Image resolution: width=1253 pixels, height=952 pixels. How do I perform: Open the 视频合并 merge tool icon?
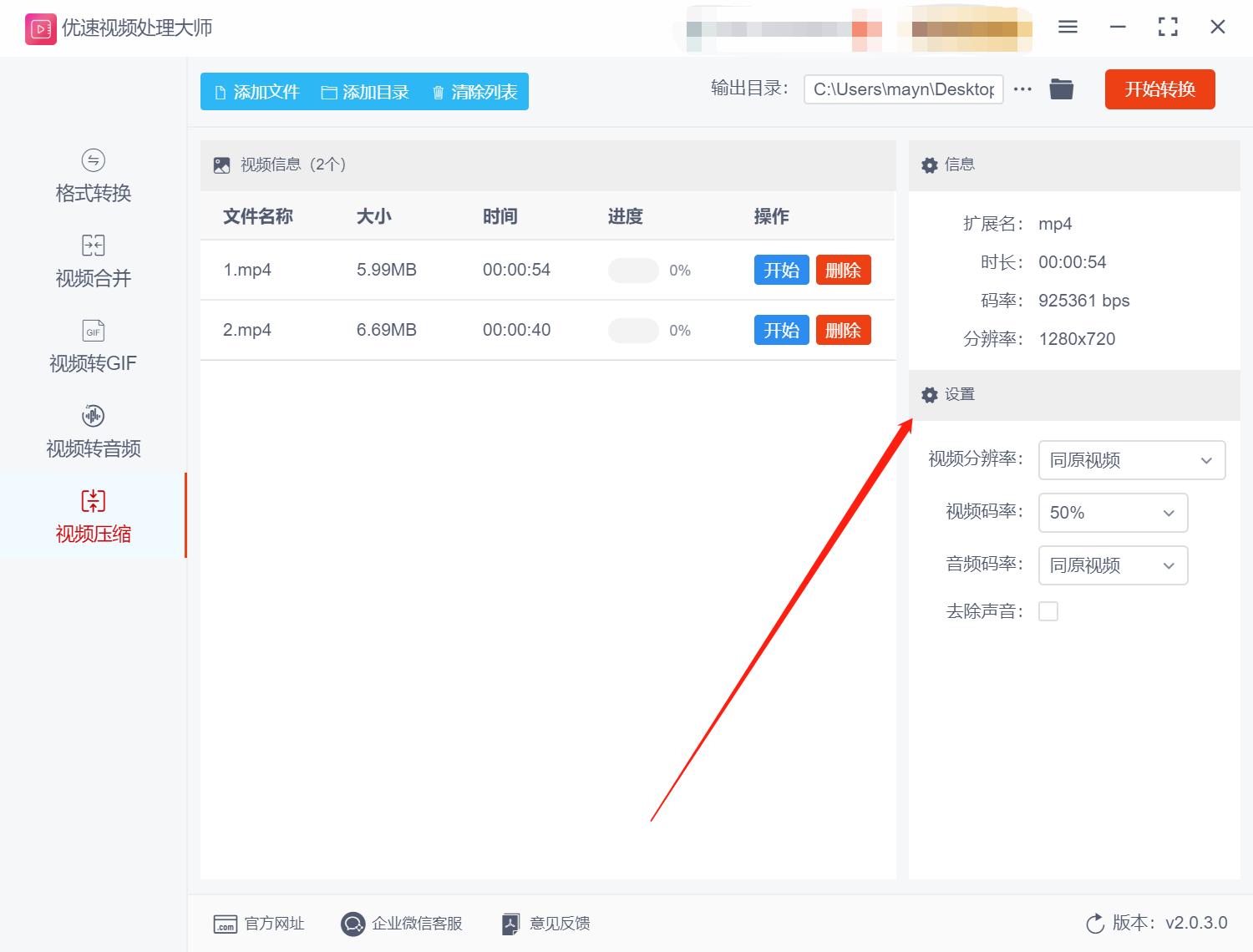[x=92, y=245]
